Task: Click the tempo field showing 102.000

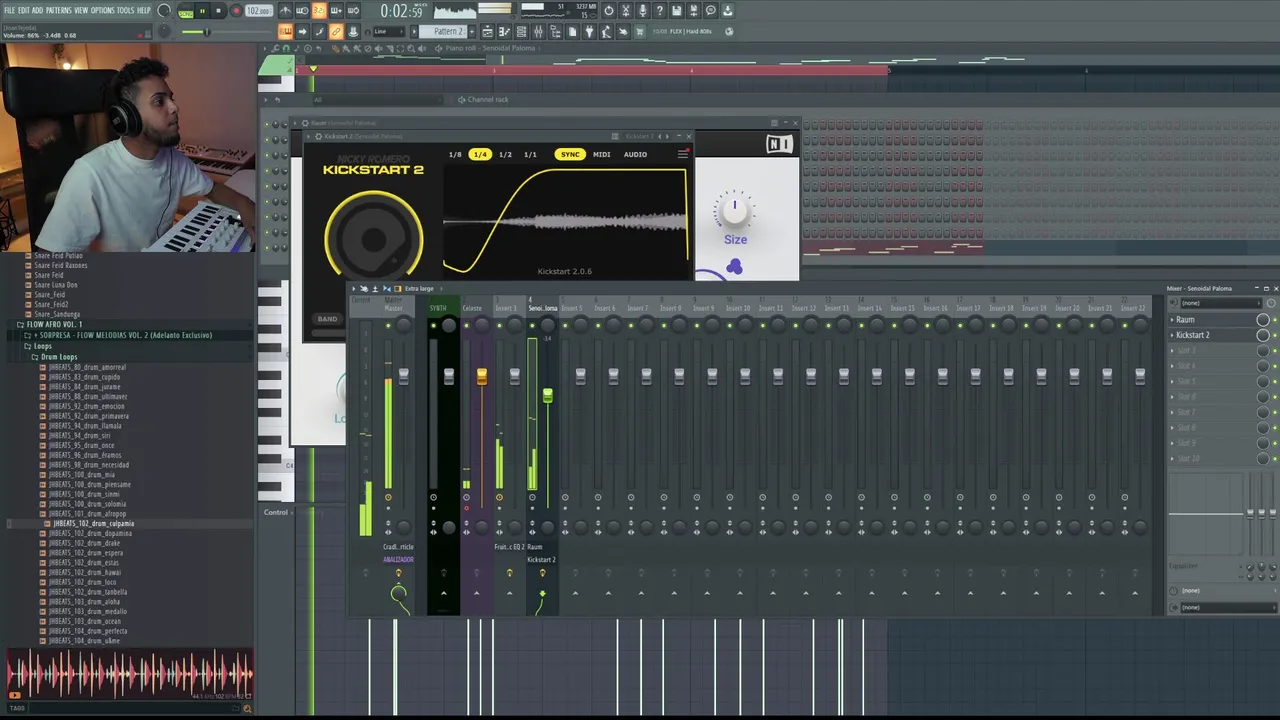Action: pos(259,11)
